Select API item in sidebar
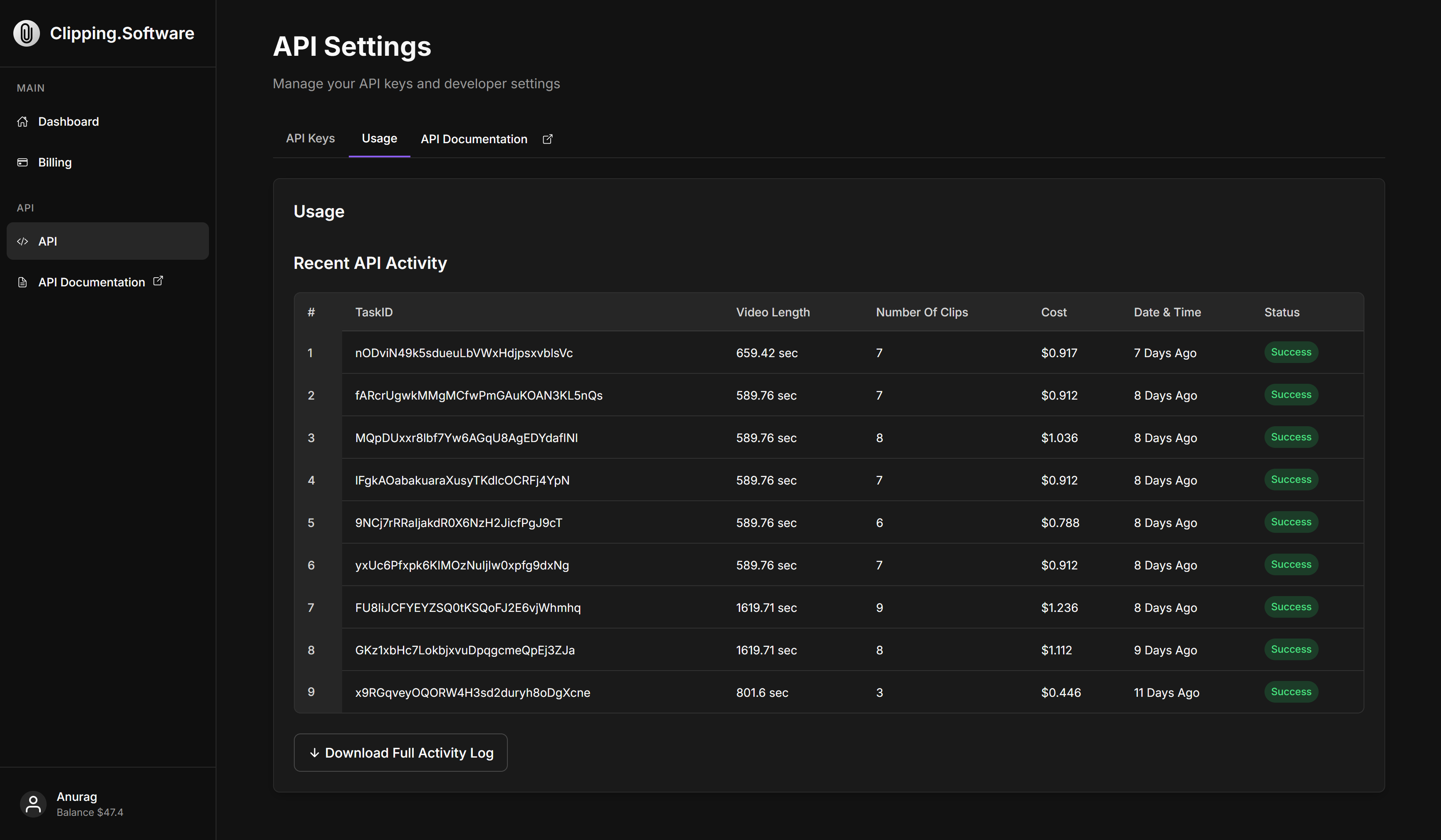The width and height of the screenshot is (1441, 840). pyautogui.click(x=107, y=241)
